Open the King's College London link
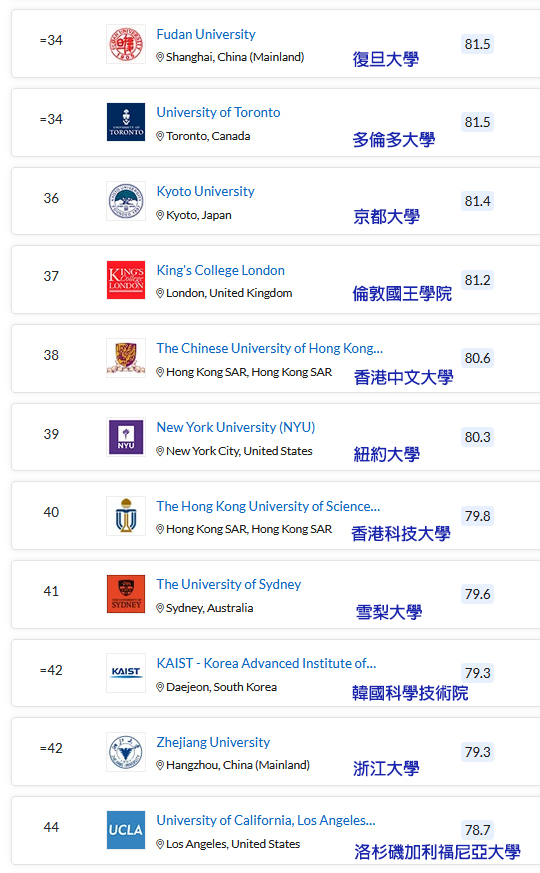 click(x=220, y=271)
